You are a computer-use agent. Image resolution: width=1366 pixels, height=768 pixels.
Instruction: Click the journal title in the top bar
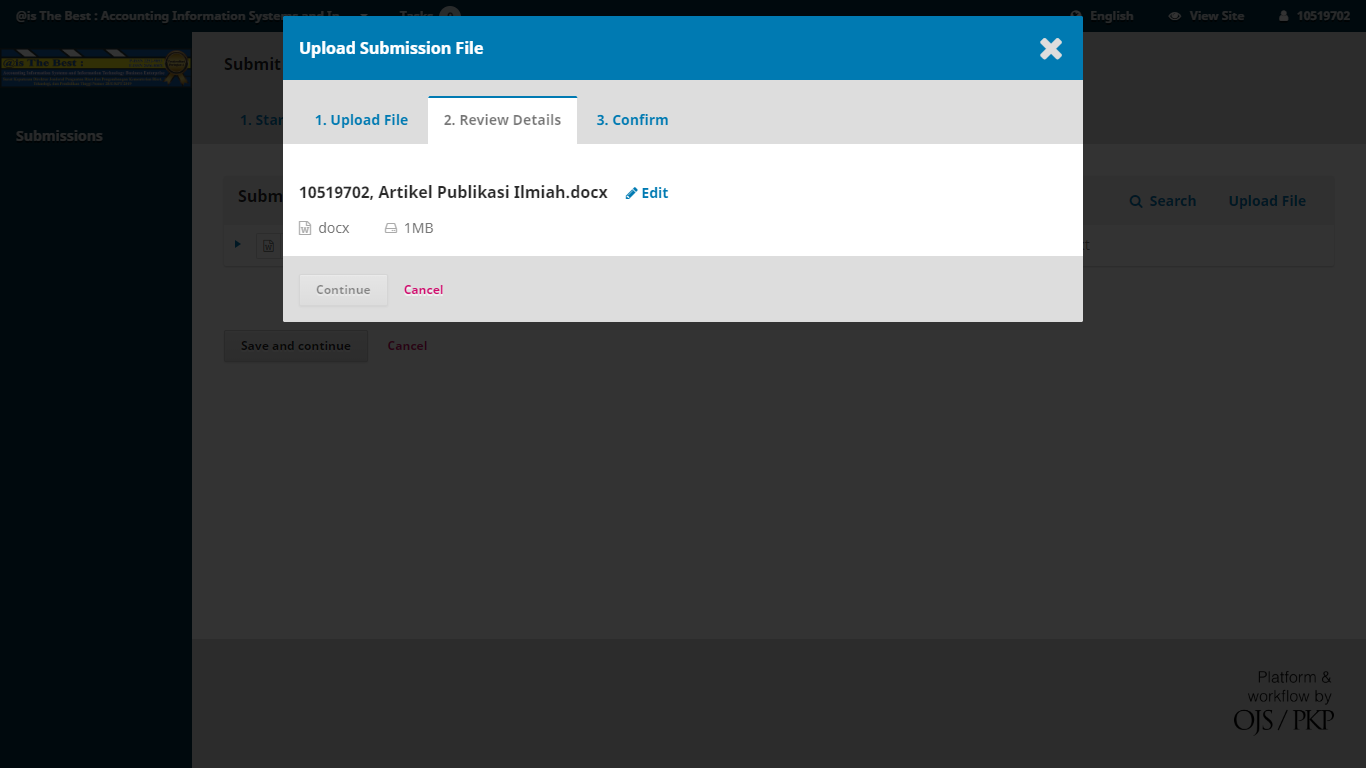[x=178, y=16]
